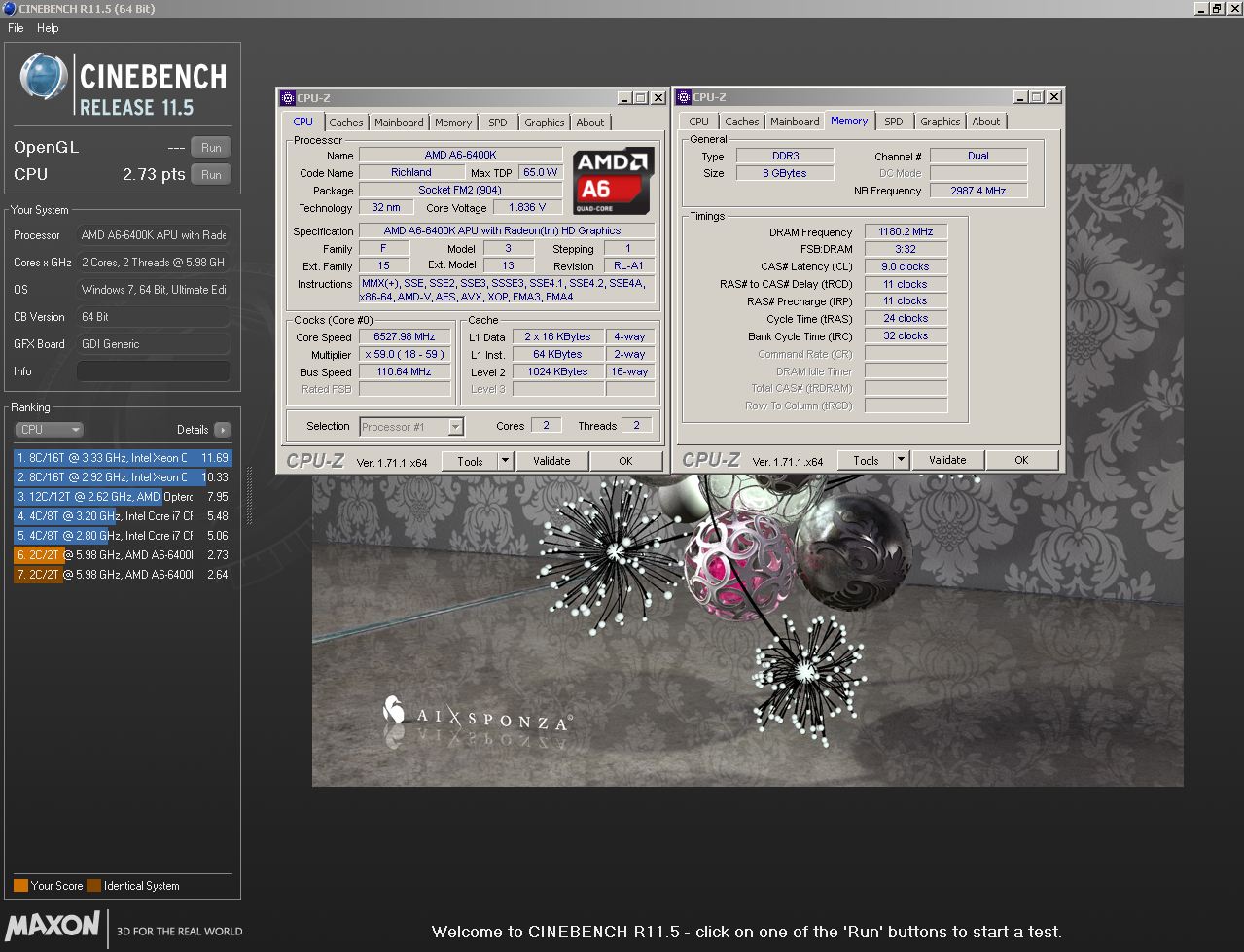Click the CPU-Z icon in left window title bar

tap(288, 97)
